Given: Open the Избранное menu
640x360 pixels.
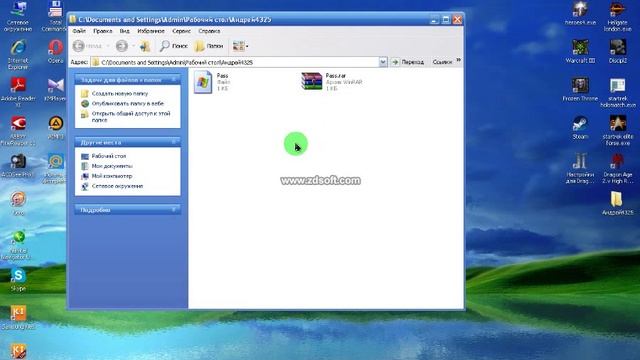Looking at the screenshot, I should click(151, 31).
